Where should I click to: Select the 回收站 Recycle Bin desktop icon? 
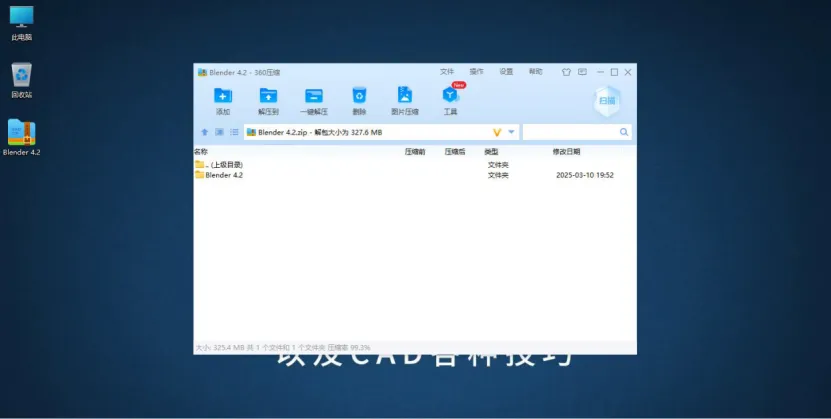22,81
